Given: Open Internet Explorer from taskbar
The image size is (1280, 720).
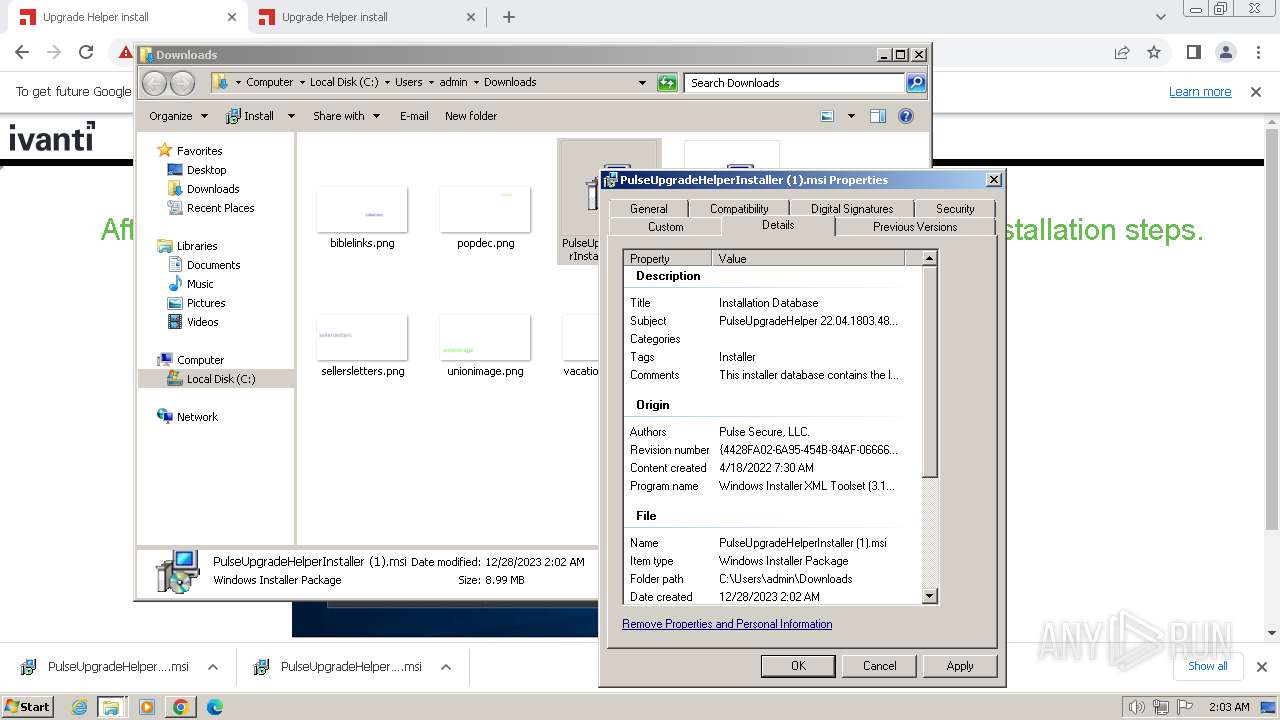Looking at the screenshot, I should click(79, 707).
